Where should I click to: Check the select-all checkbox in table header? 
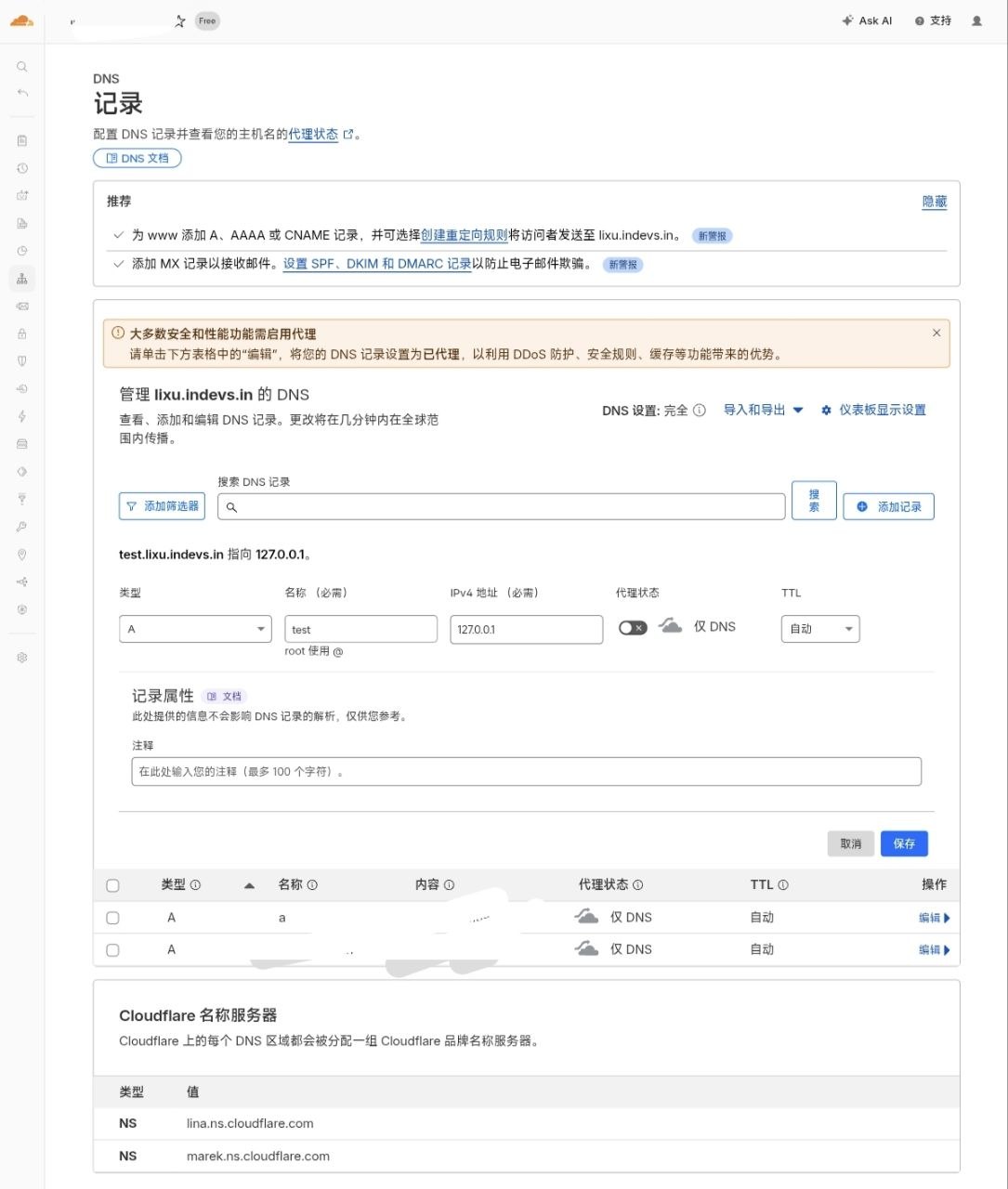click(x=112, y=885)
